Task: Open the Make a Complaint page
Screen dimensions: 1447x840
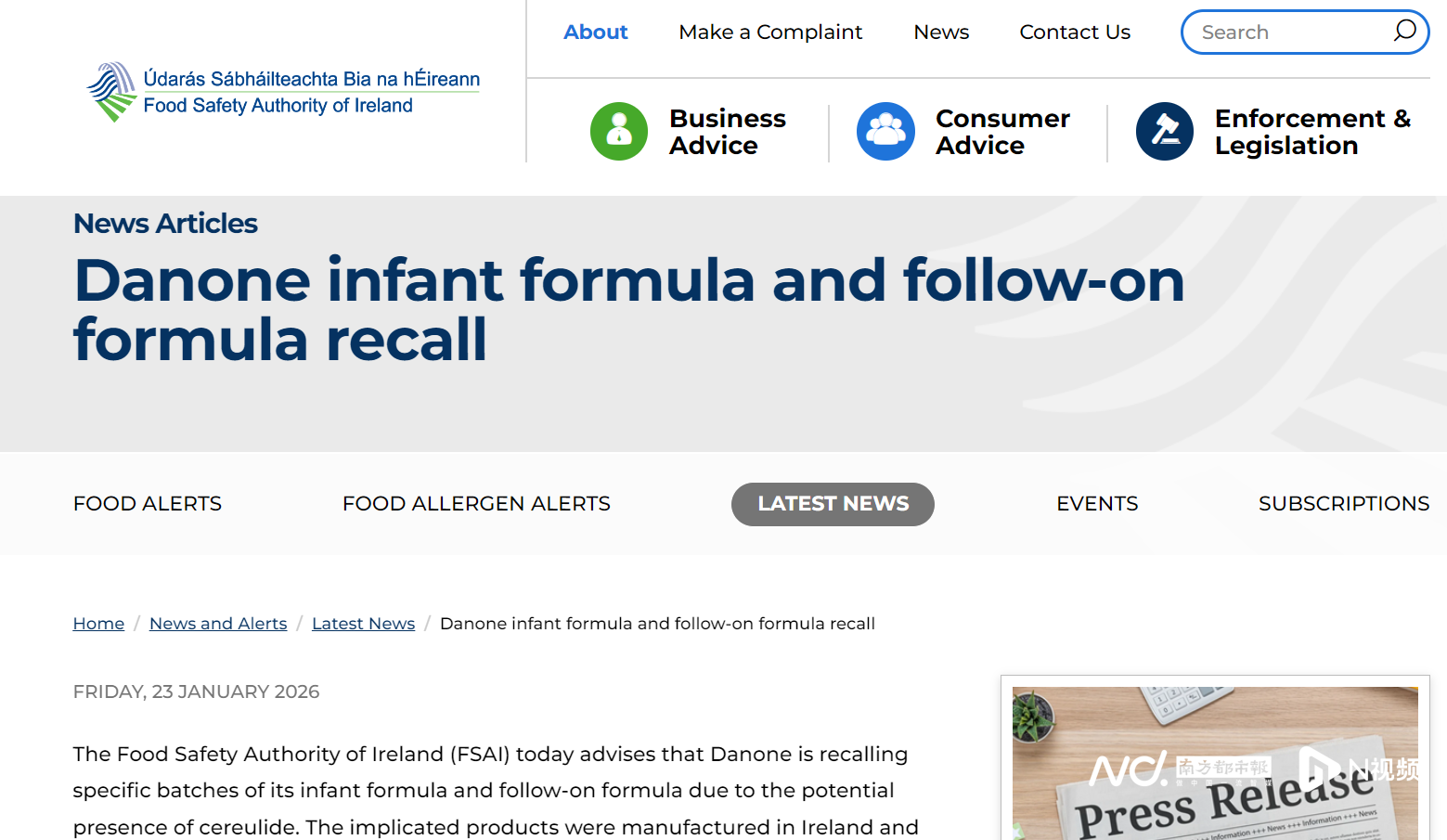Action: [x=770, y=32]
